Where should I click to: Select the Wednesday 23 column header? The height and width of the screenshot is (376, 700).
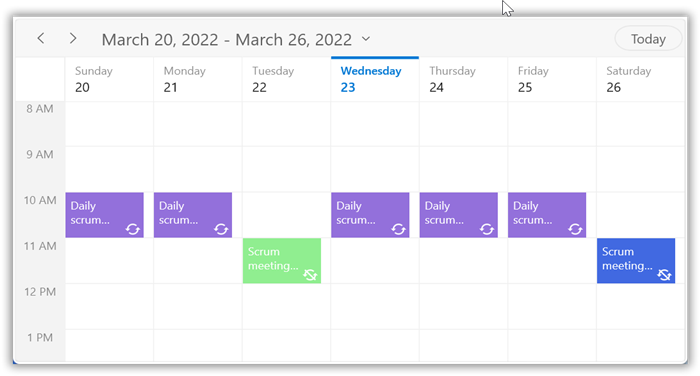coord(375,79)
